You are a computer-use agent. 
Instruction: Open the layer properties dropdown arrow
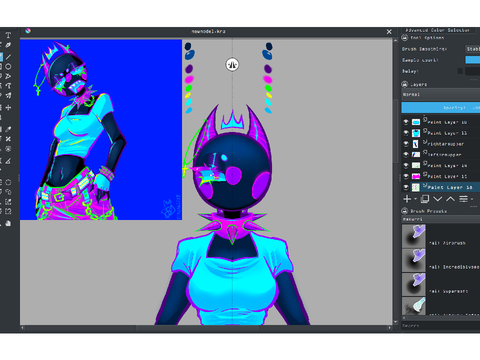[472, 199]
